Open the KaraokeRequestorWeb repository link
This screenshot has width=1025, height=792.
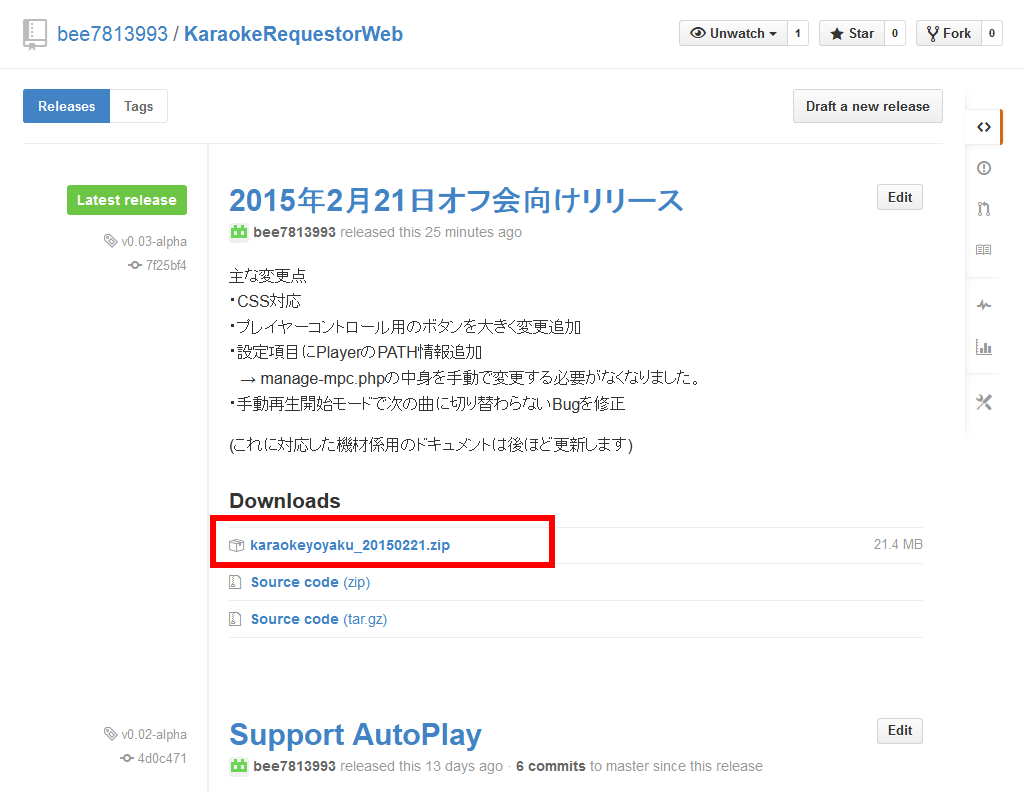294,34
